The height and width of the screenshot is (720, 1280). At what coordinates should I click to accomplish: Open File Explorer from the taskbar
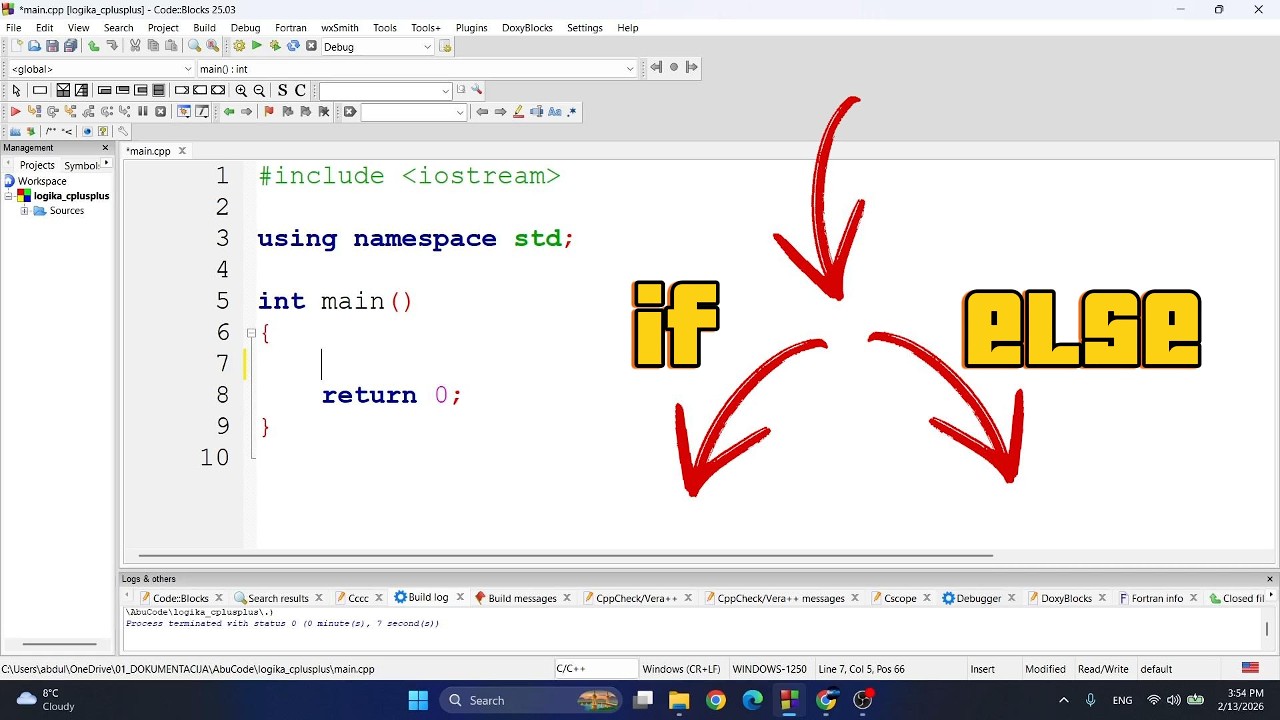pyautogui.click(x=679, y=700)
